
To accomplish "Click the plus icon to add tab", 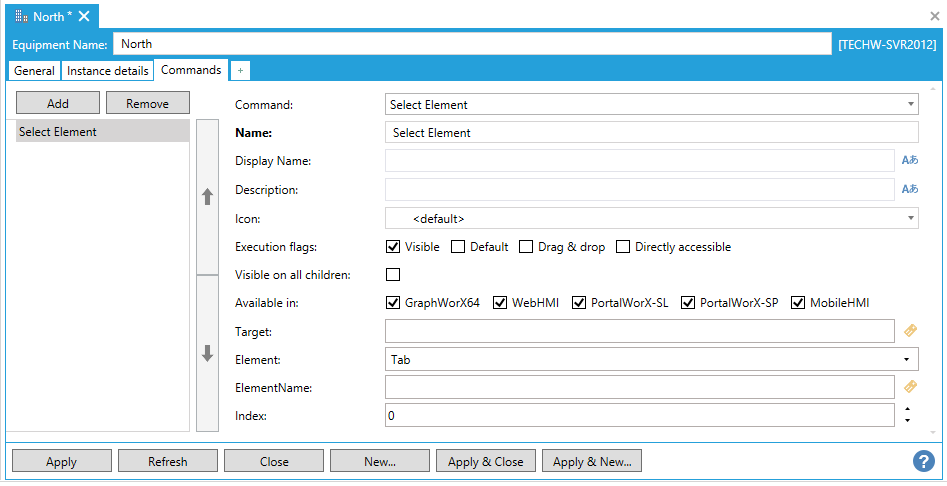I will point(240,71).
